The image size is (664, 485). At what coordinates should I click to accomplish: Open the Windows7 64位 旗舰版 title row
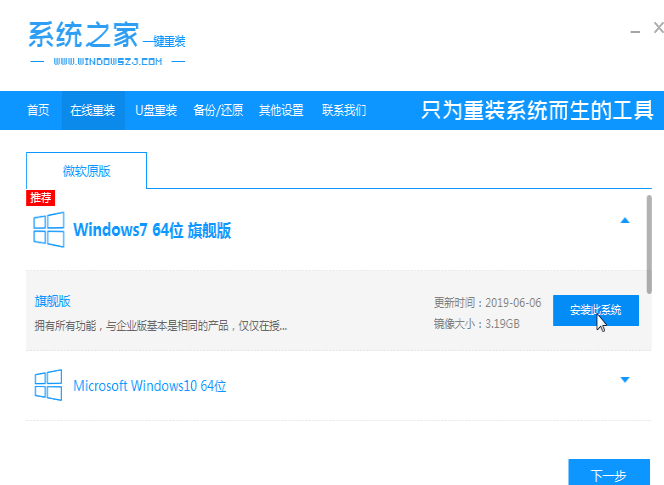tap(152, 230)
